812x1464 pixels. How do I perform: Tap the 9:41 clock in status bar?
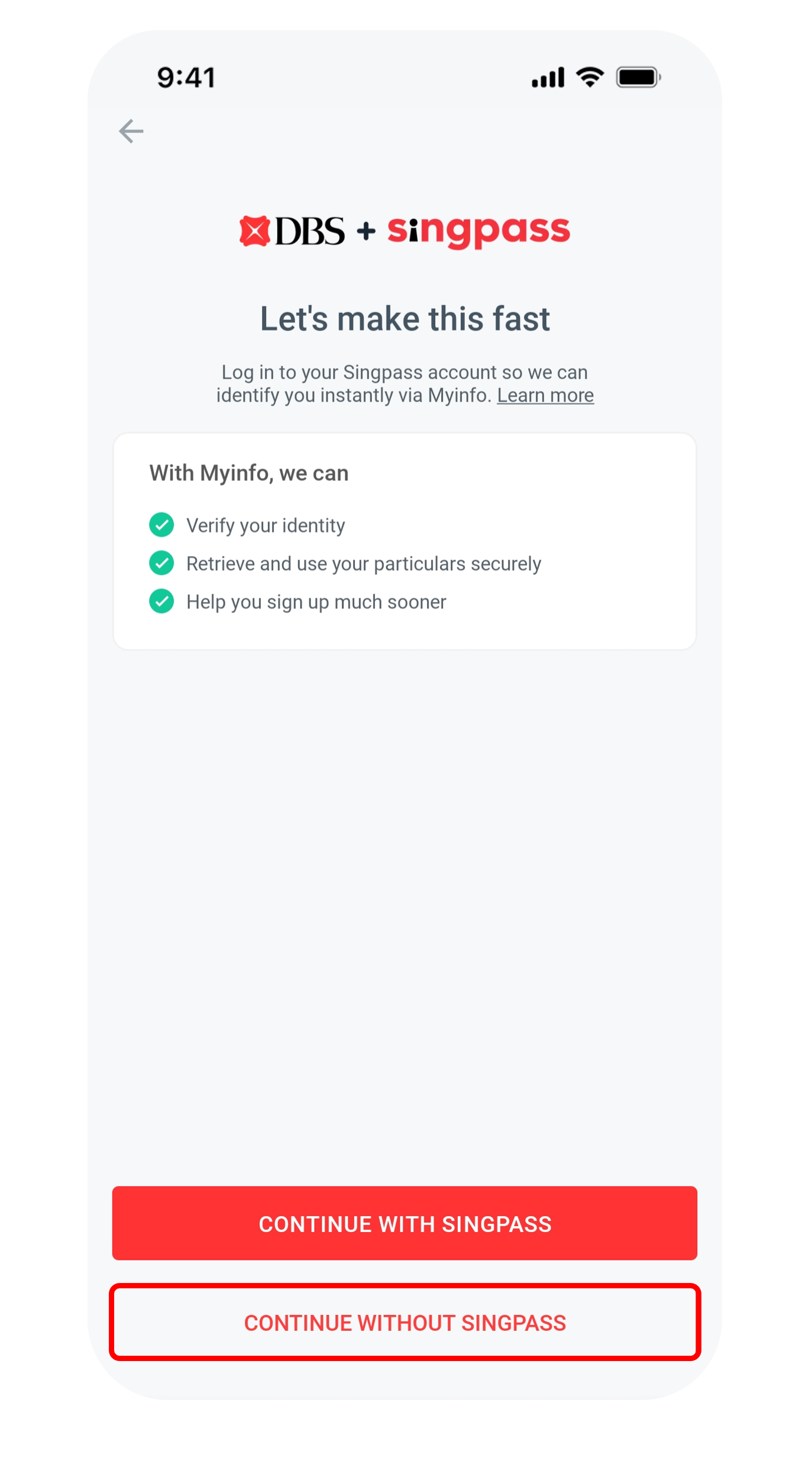coord(186,77)
